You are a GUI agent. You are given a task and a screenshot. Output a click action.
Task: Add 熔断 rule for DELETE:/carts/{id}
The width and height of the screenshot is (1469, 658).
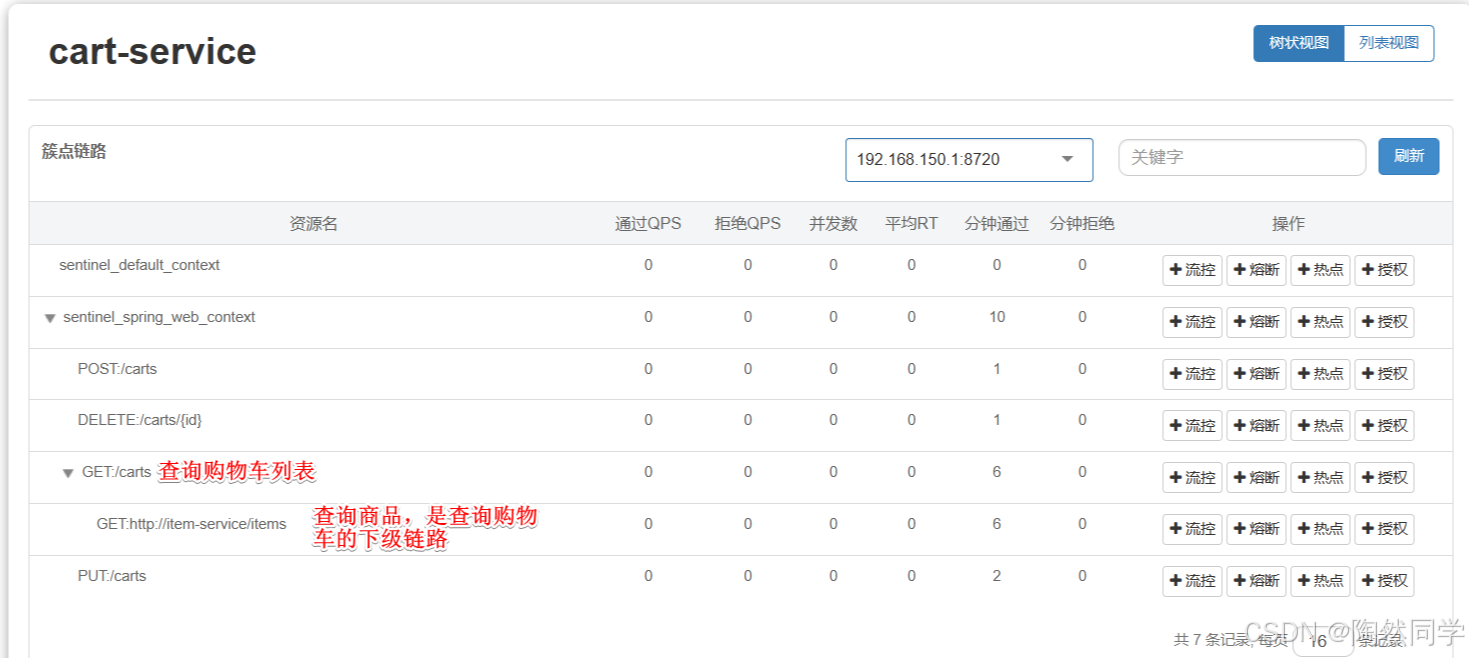(1256, 426)
